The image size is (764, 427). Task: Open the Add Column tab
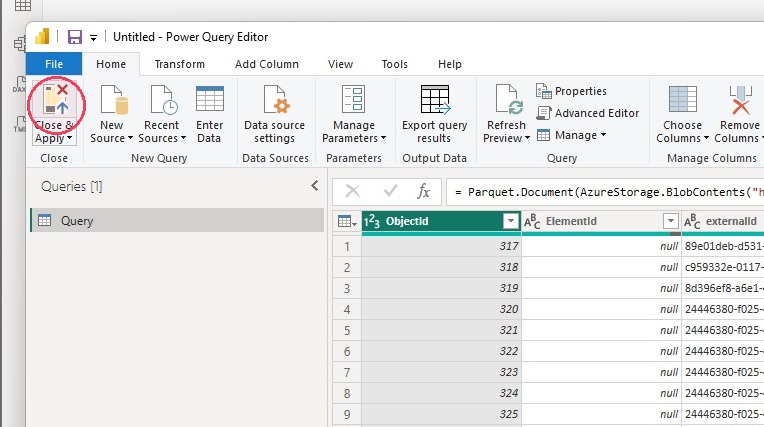coord(267,64)
